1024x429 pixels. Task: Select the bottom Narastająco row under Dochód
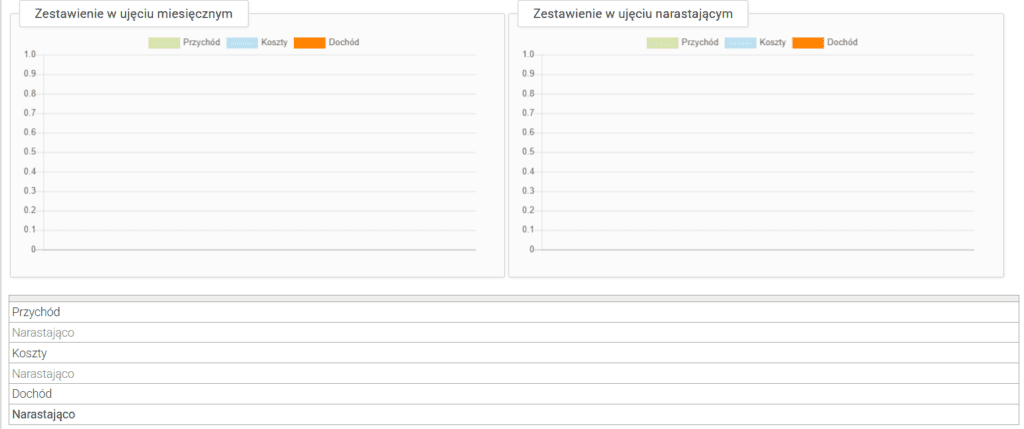coord(43,414)
